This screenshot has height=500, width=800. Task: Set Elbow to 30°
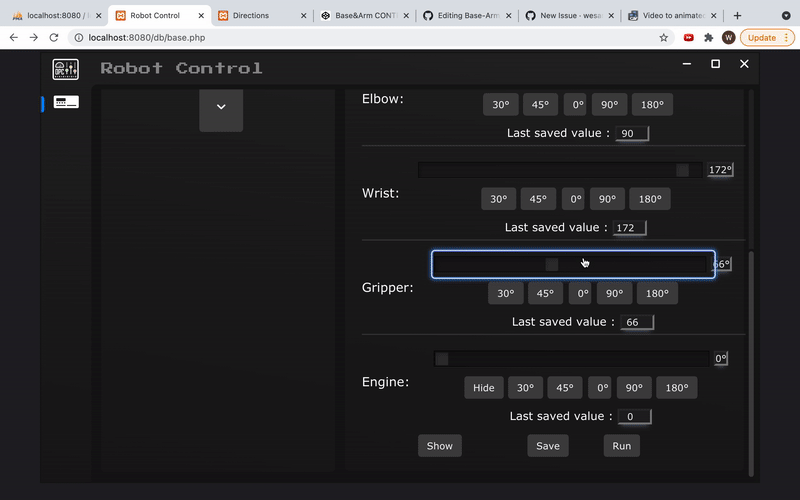[501, 105]
